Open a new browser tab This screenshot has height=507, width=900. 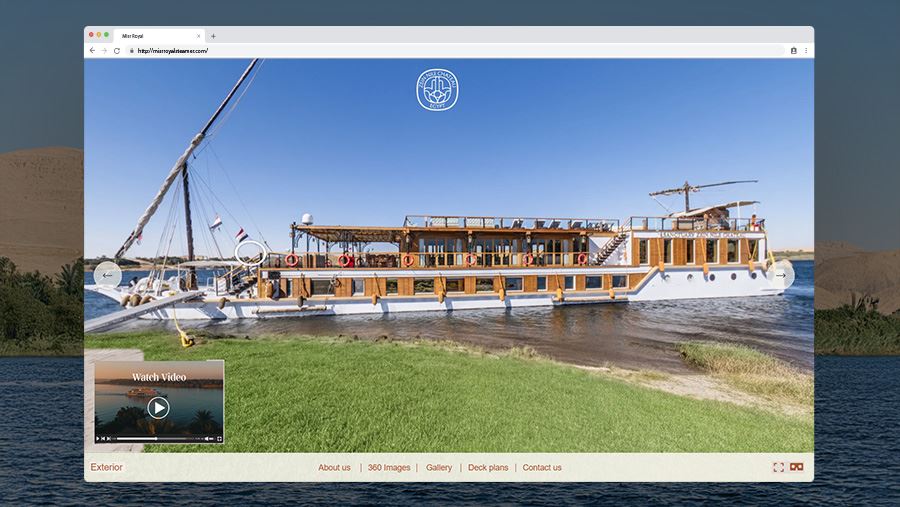click(213, 36)
